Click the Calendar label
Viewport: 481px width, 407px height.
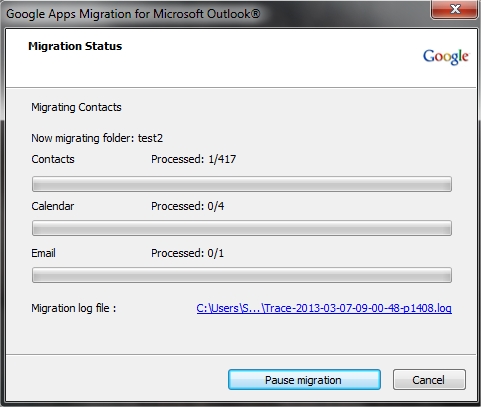pyautogui.click(x=53, y=206)
